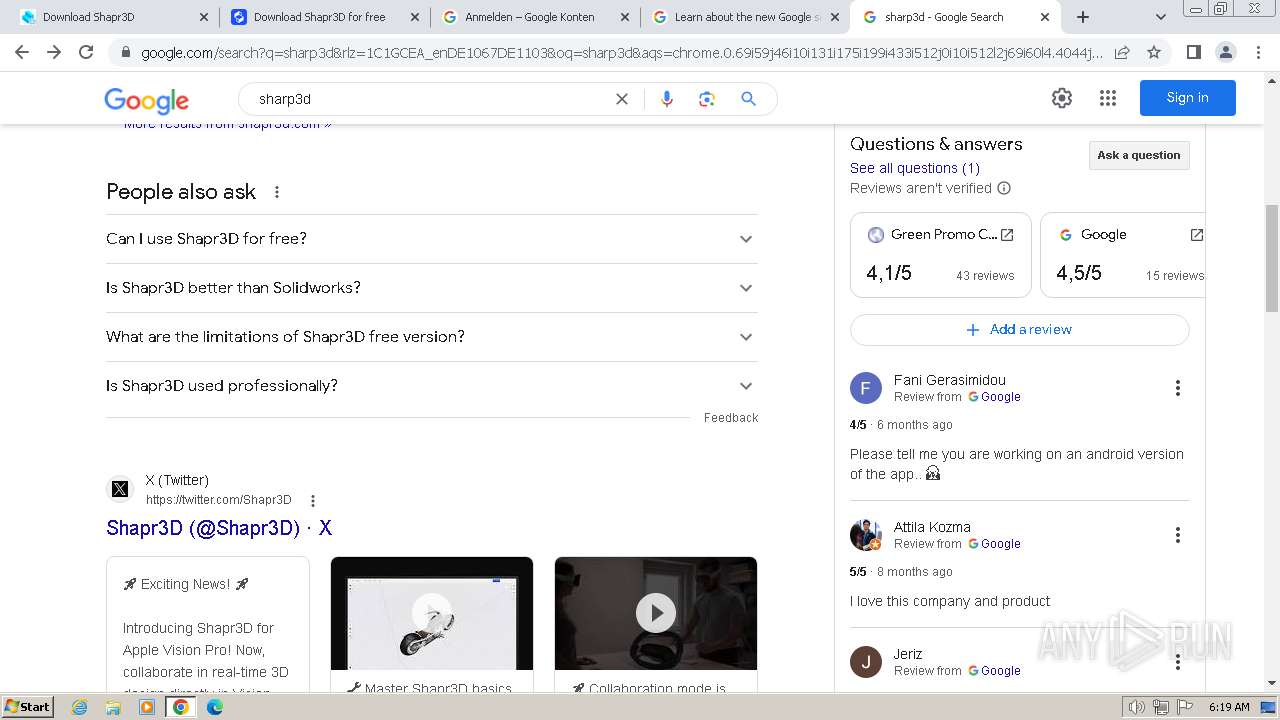Share this page via address bar icon
The height and width of the screenshot is (720, 1280).
1122,52
